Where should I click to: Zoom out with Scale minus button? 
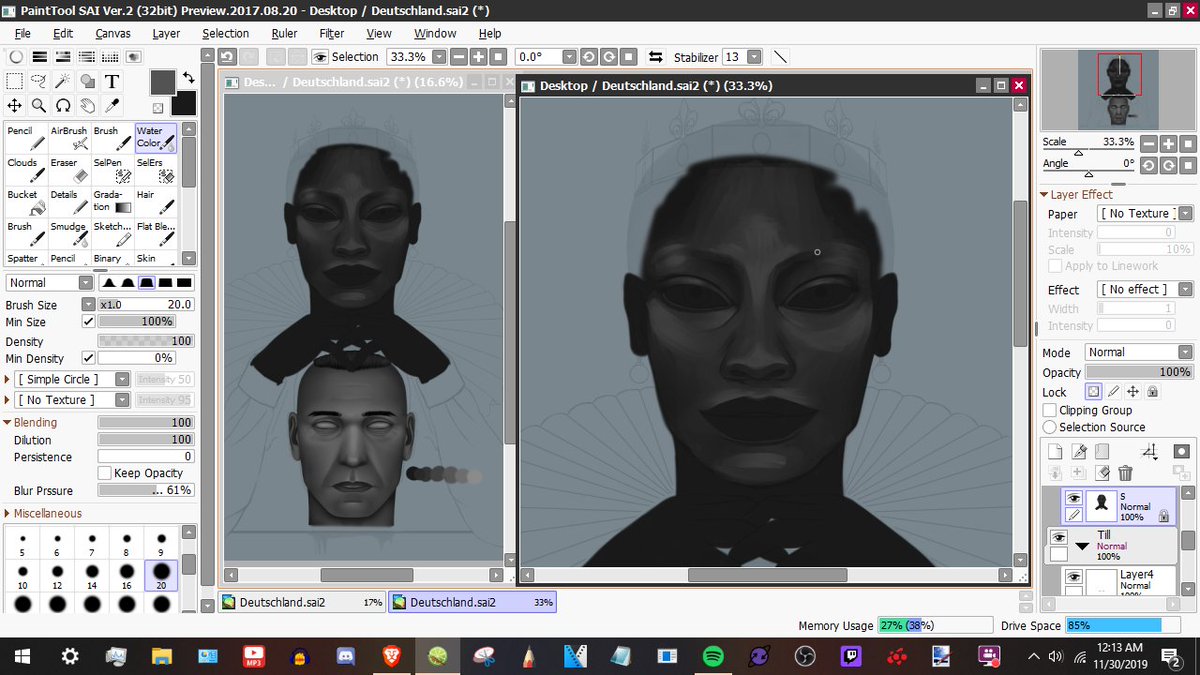(1149, 143)
